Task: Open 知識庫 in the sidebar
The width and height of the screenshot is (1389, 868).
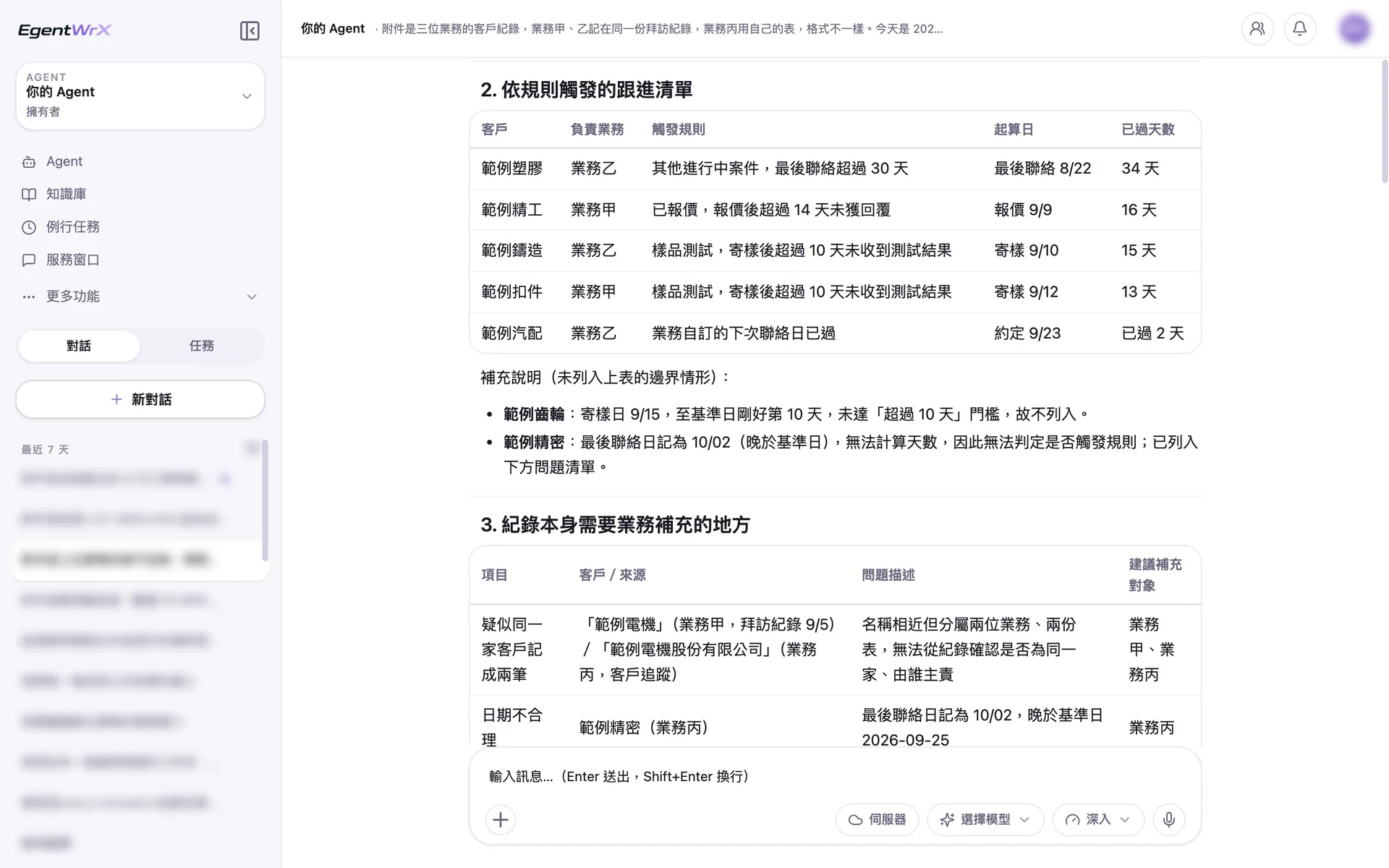Action: pos(67,194)
